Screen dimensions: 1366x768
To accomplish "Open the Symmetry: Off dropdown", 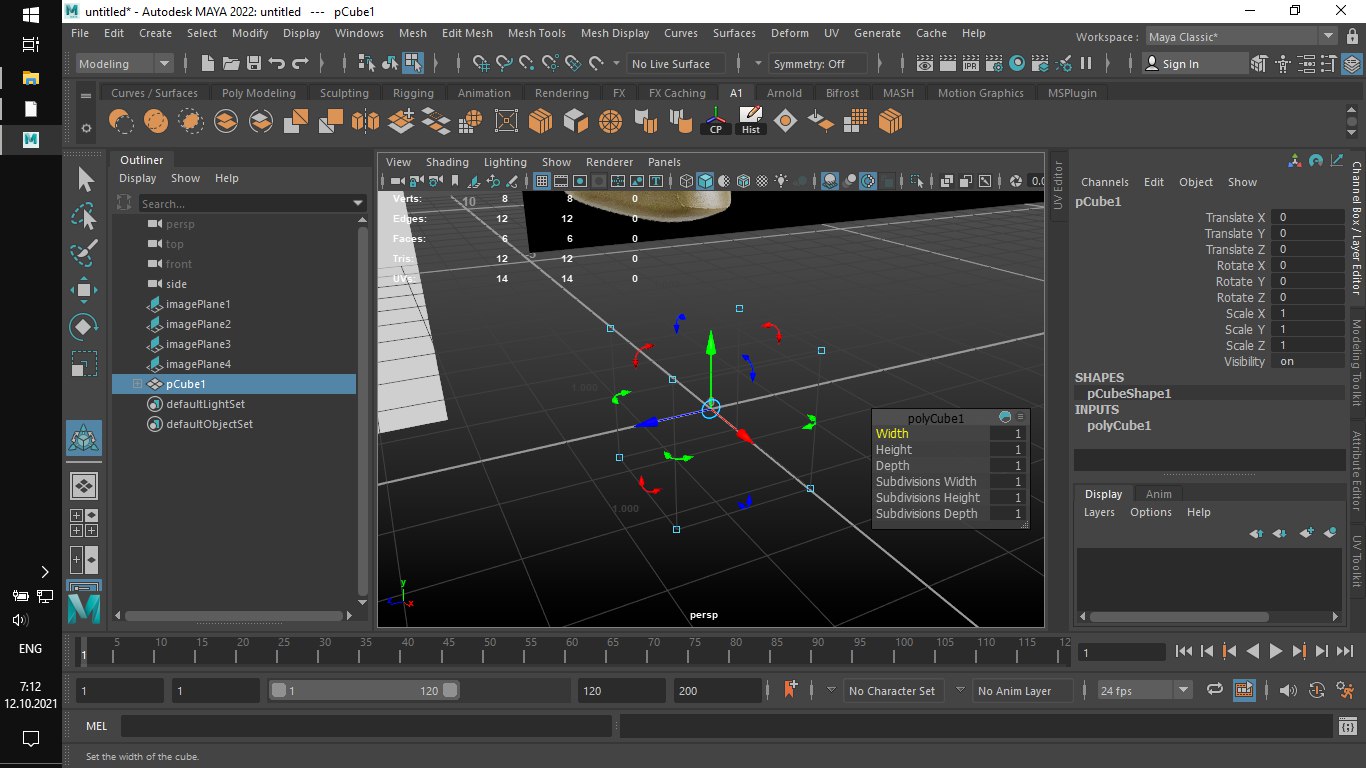I will click(820, 63).
